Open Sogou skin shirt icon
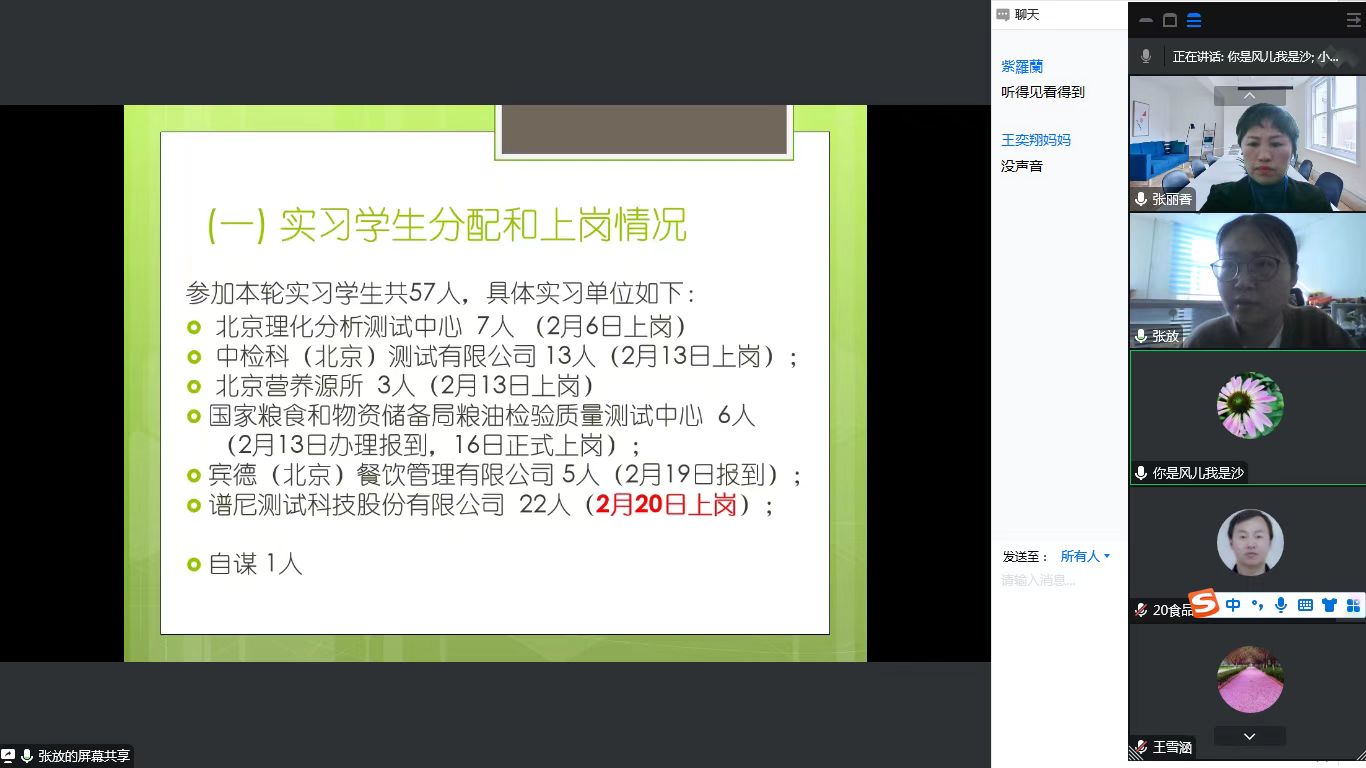Screen dimensions: 1366x768 (1329, 605)
